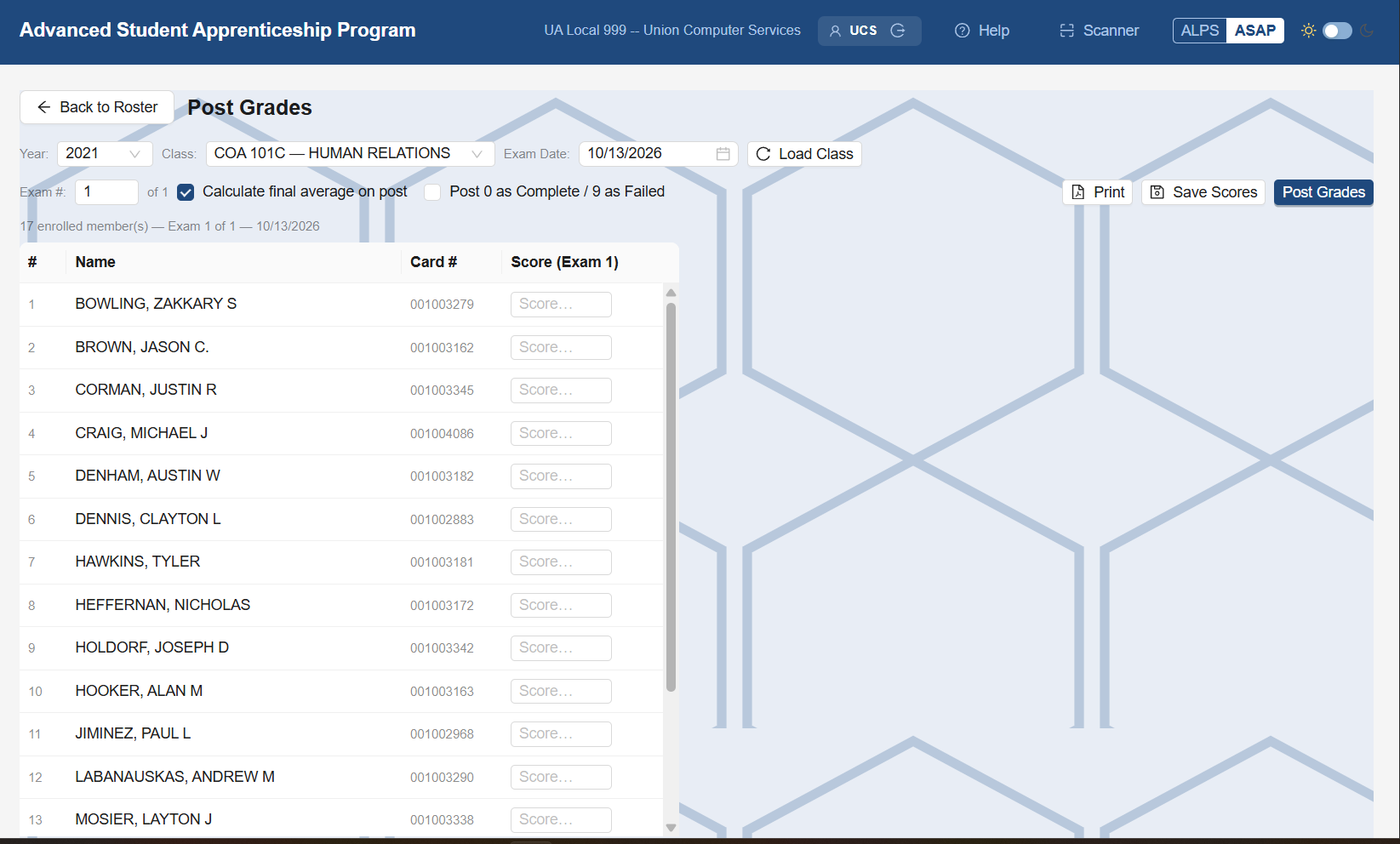Click the user profile icon beside UCS
The height and width of the screenshot is (844, 1400).
(835, 31)
